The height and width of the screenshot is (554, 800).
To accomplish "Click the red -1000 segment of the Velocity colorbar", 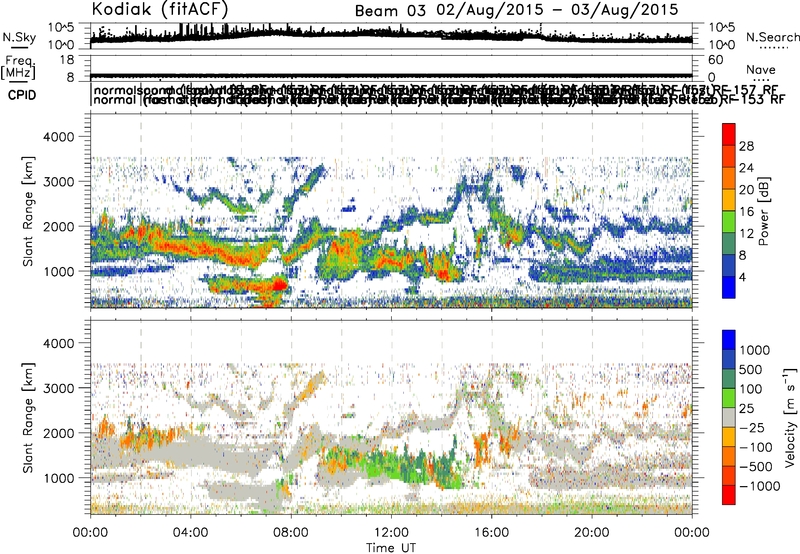I will (729, 495).
